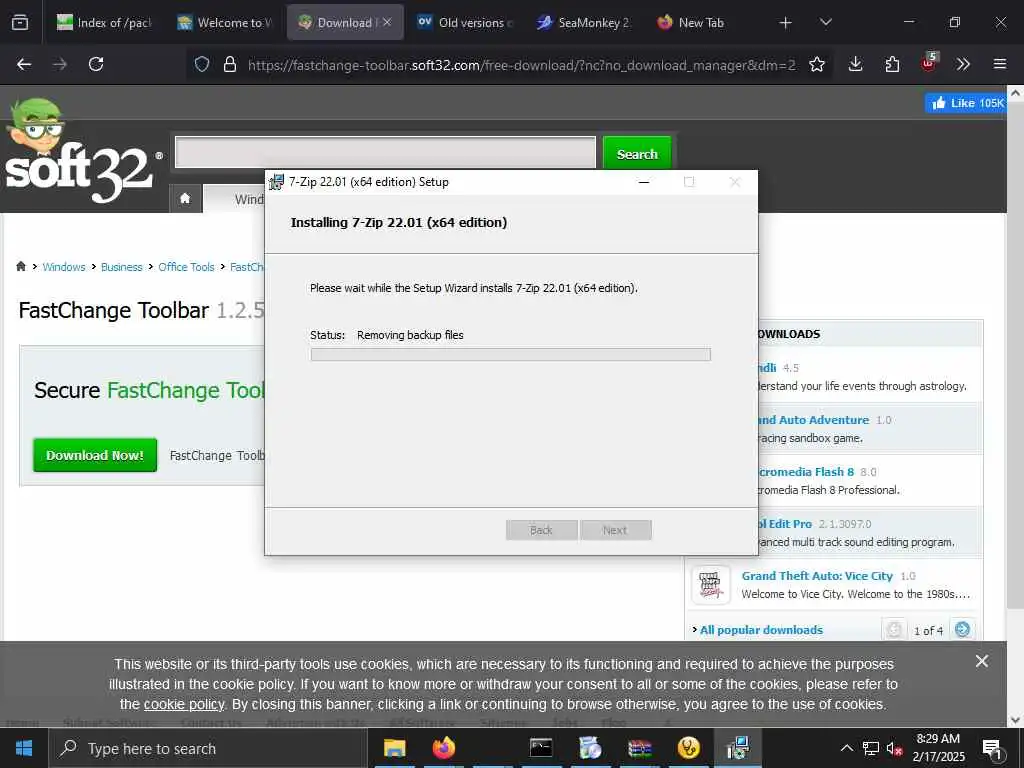
Task: Open the Windows Start menu
Action: [24, 748]
